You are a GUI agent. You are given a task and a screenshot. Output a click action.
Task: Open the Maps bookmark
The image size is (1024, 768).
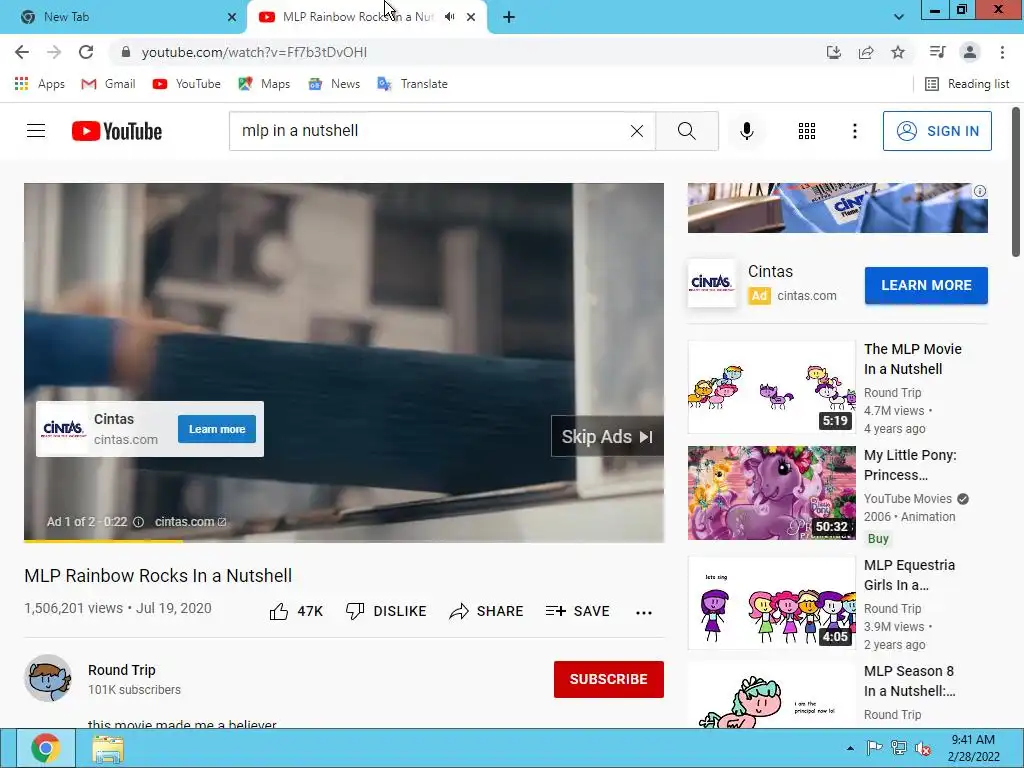point(264,84)
